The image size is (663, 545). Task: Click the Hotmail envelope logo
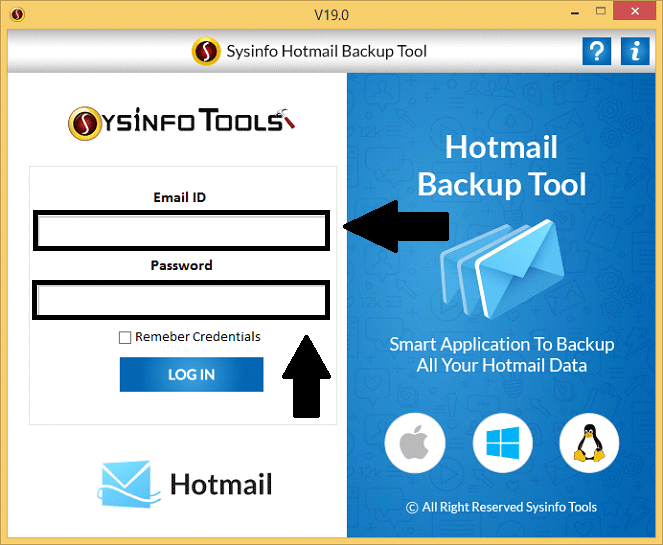128,485
